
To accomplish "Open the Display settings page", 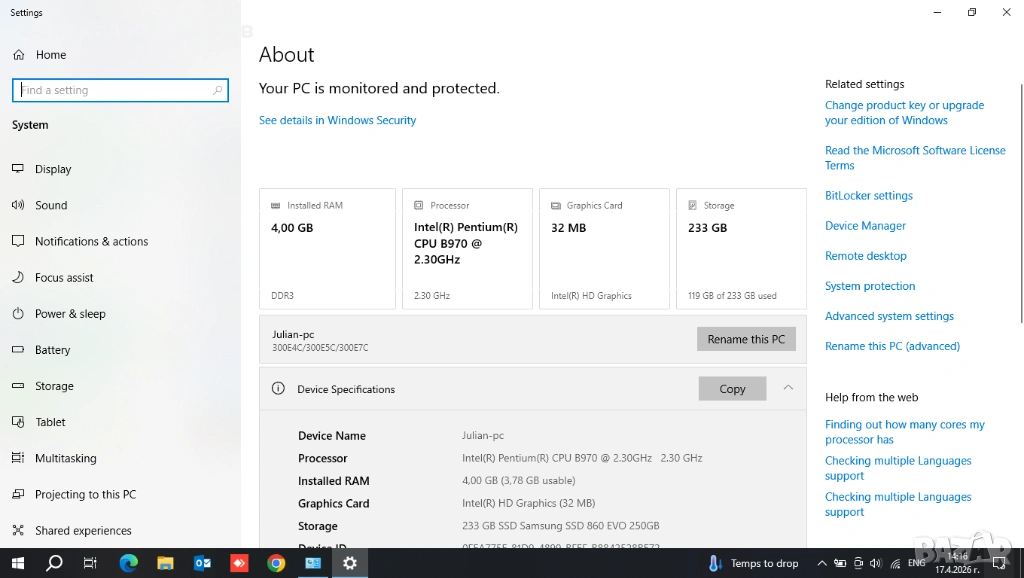I will [x=53, y=169].
